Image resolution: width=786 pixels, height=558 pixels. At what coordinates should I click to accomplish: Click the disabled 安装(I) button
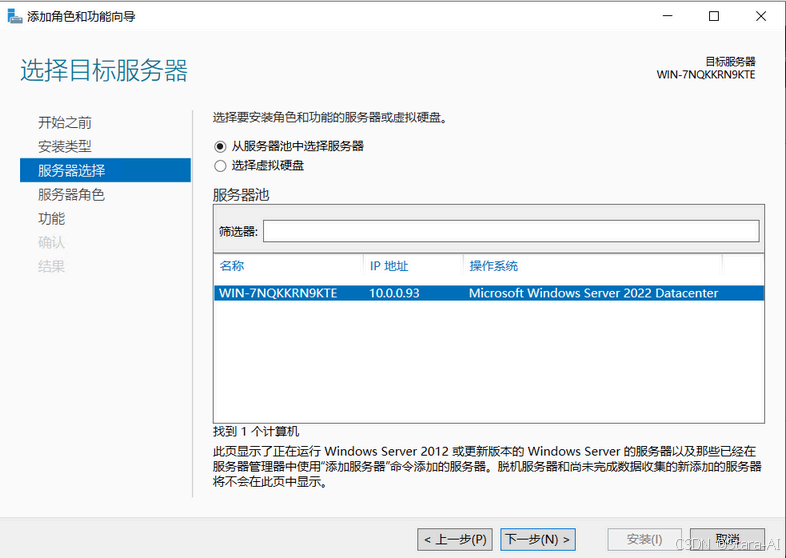coord(645,539)
